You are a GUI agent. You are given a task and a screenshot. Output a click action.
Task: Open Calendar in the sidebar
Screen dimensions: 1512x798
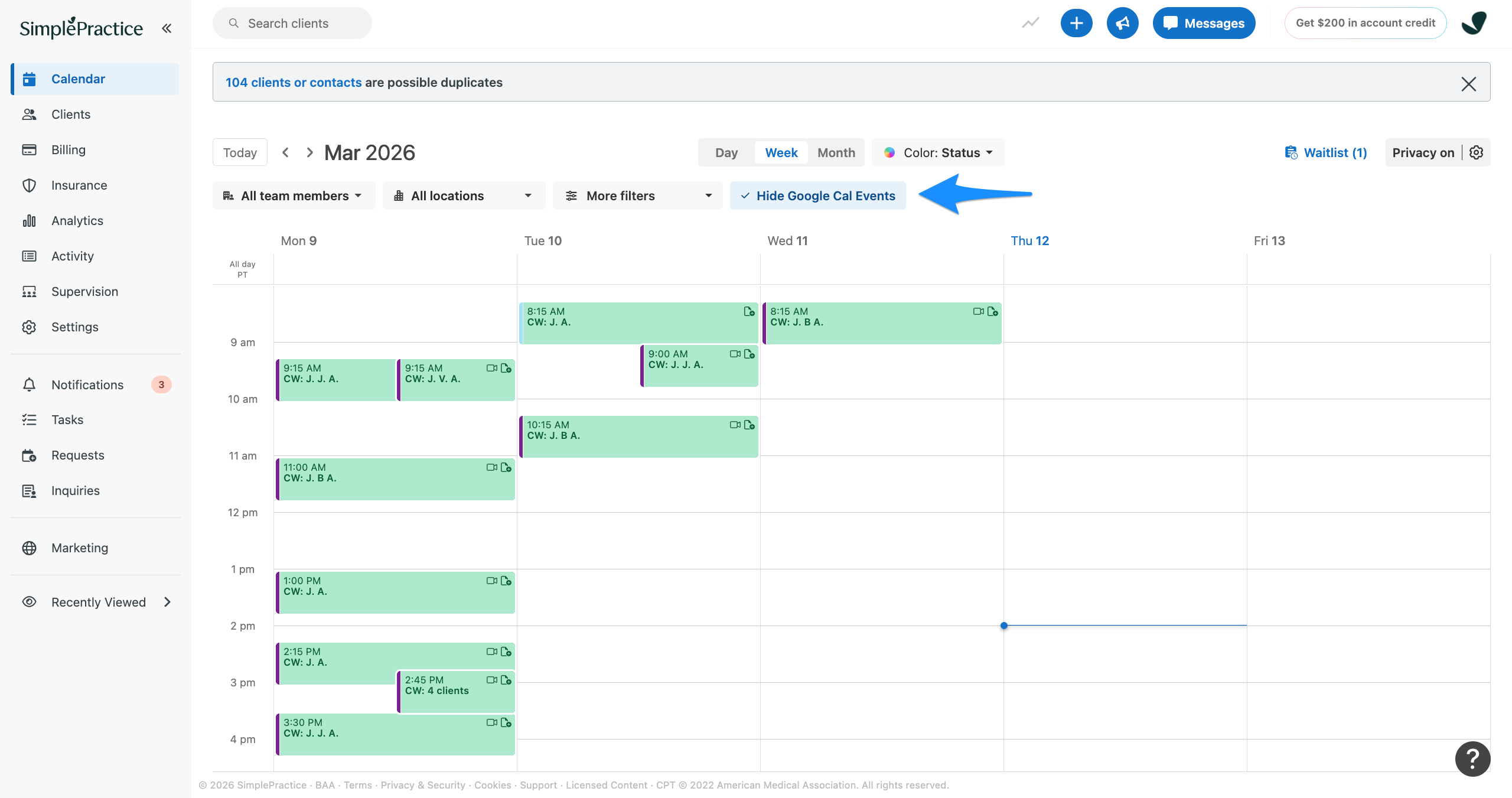95,79
